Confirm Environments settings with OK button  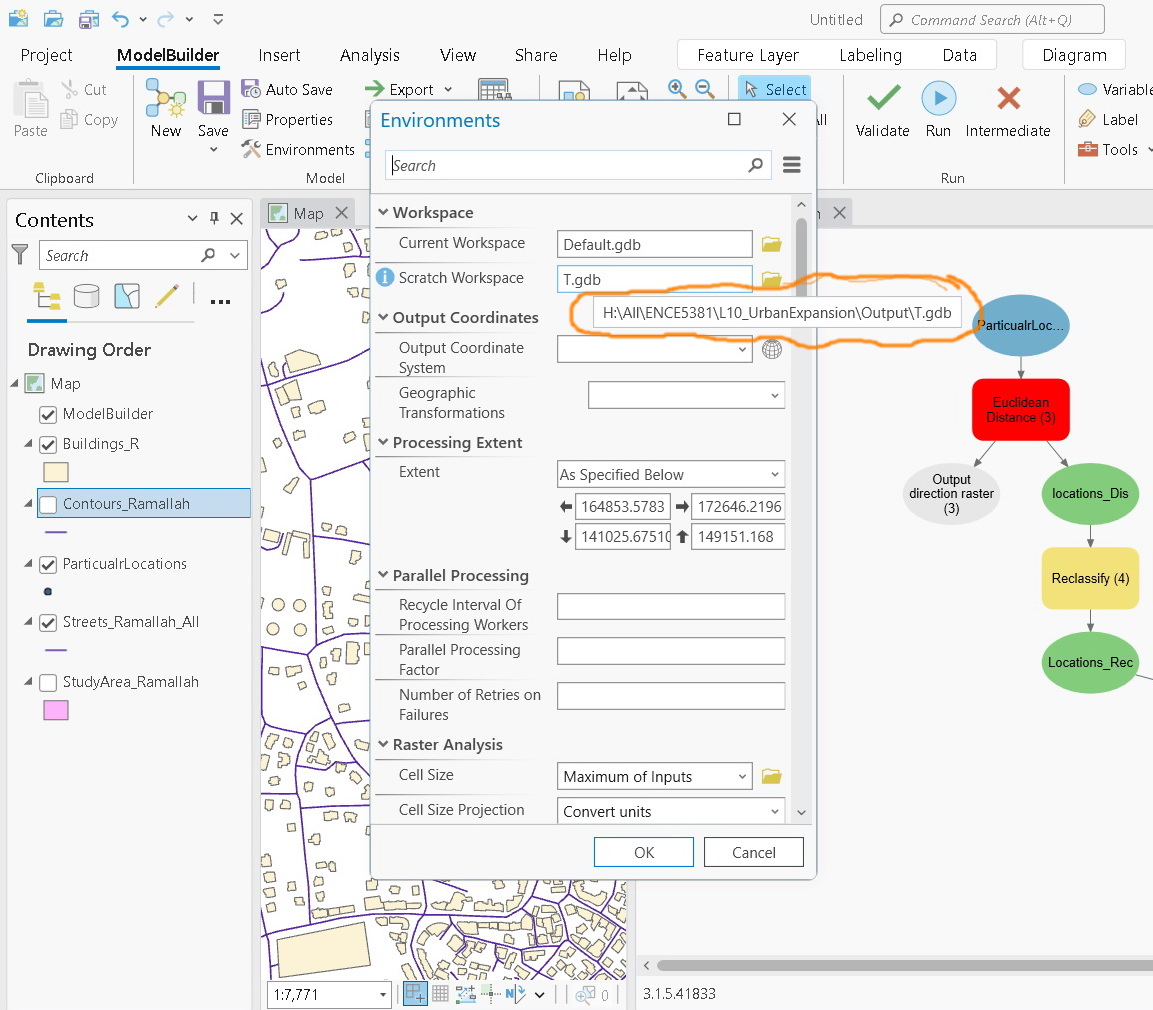point(643,852)
